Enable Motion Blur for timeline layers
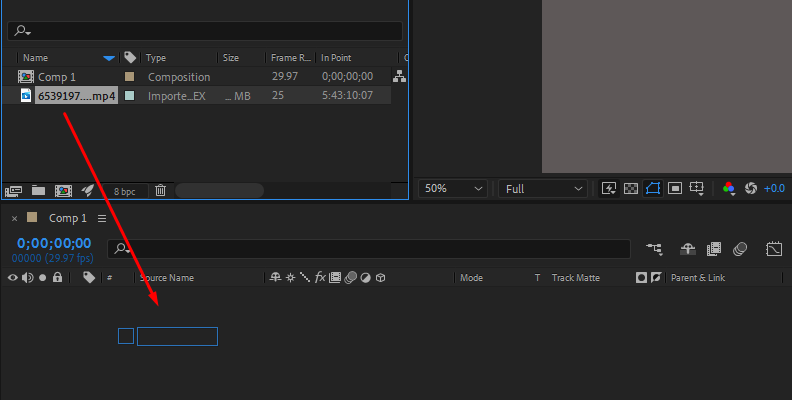Screen dimensions: 792x400 click(741, 249)
